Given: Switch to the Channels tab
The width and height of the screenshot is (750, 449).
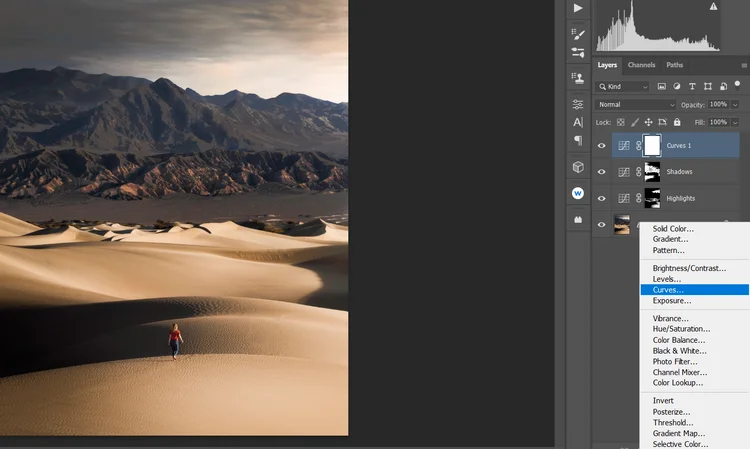Looking at the screenshot, I should (x=641, y=66).
